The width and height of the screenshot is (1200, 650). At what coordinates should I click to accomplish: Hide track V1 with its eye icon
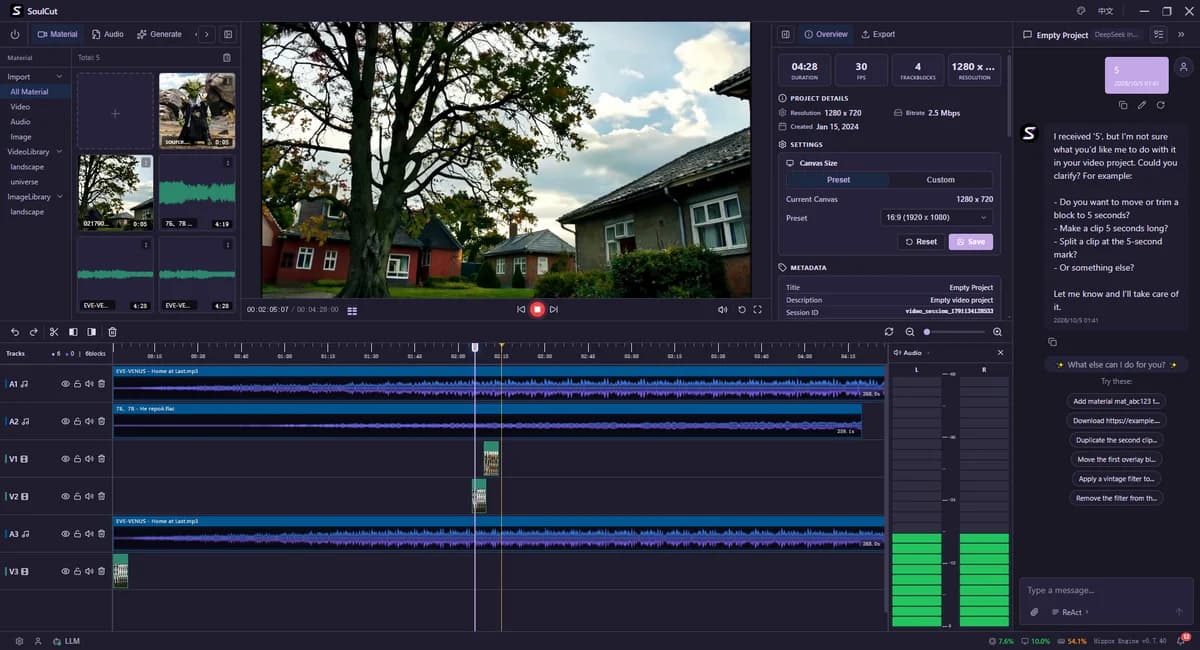point(66,459)
